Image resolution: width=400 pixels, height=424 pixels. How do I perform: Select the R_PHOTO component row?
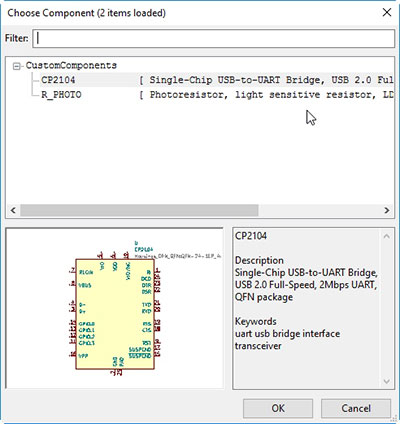217,95
